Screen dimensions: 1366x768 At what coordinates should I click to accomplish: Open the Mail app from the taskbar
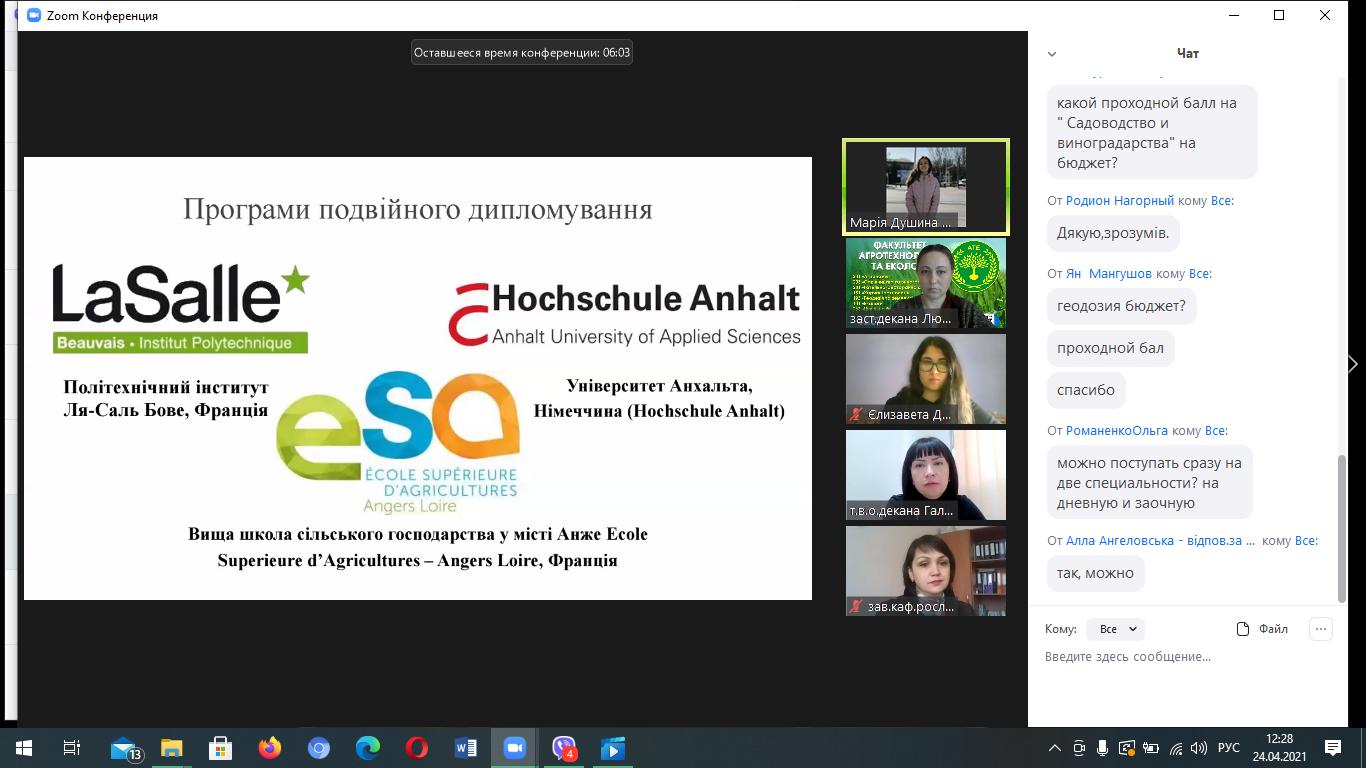124,748
